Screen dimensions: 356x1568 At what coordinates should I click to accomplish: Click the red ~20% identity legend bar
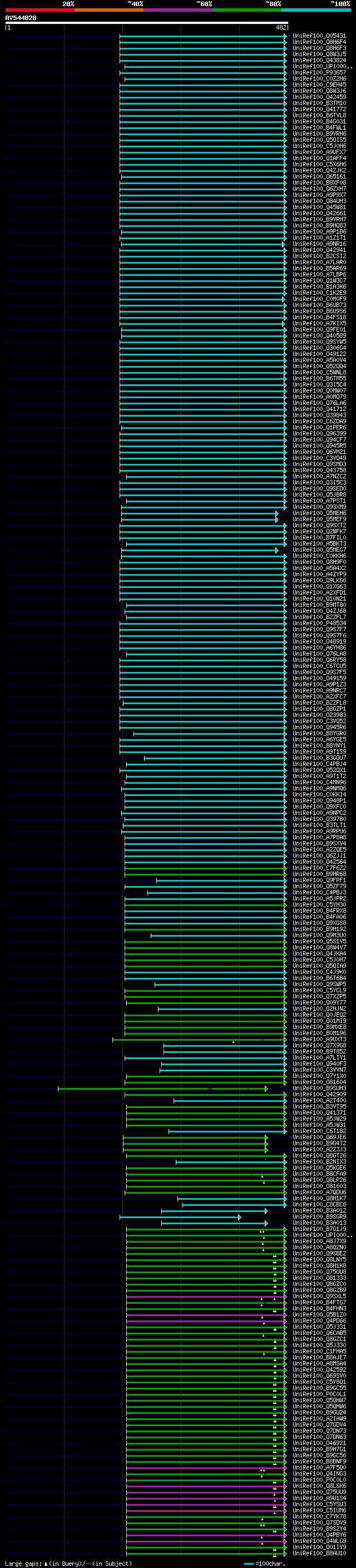39,11
